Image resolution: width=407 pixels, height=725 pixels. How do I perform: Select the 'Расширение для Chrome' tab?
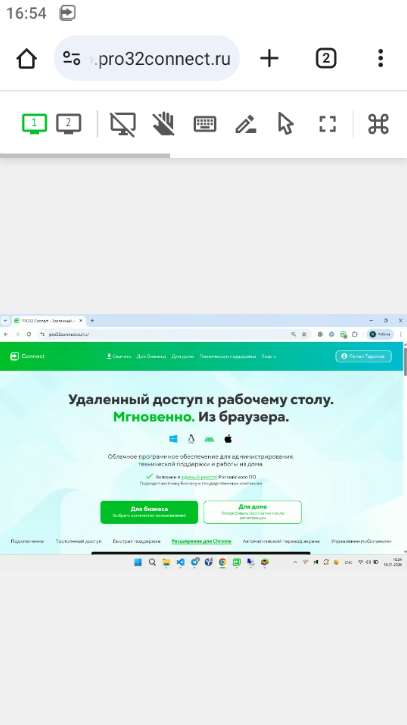pos(201,541)
